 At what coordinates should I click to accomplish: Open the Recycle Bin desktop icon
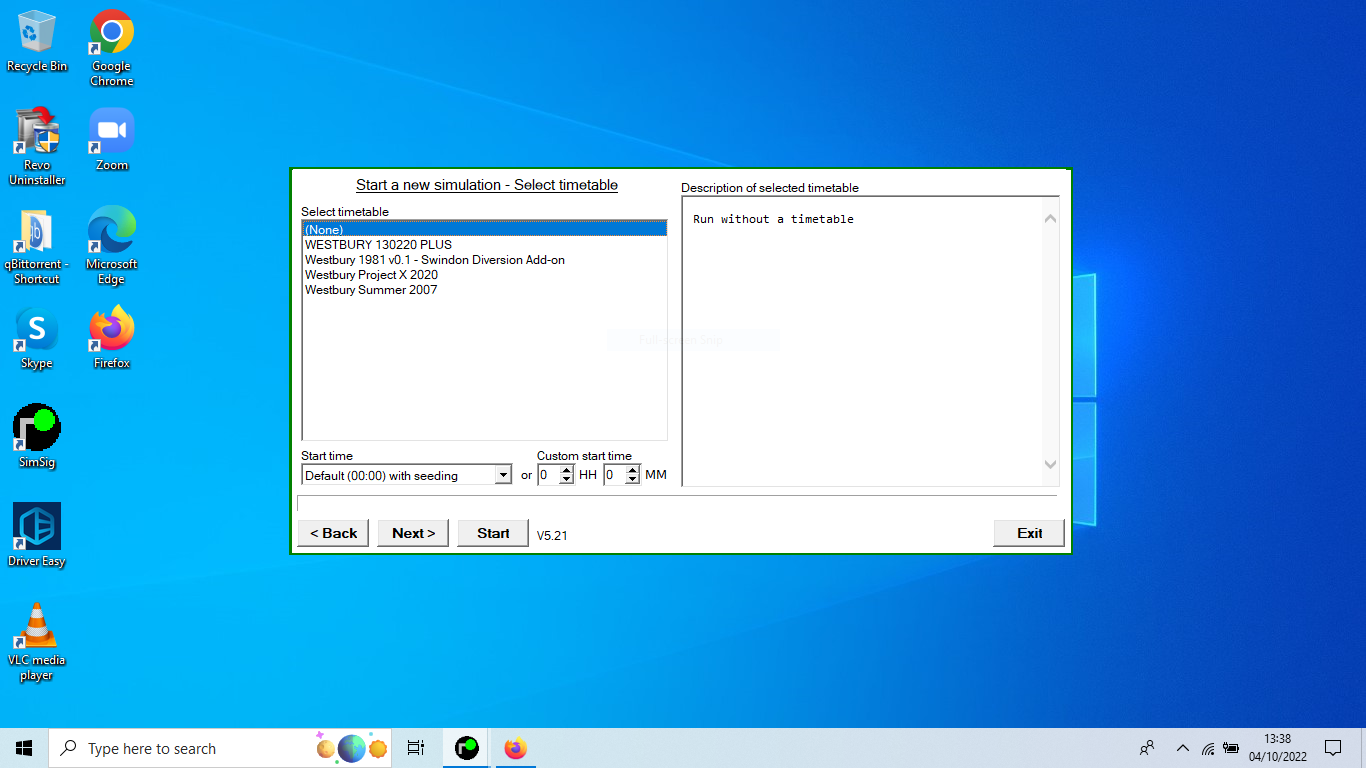coord(37,41)
